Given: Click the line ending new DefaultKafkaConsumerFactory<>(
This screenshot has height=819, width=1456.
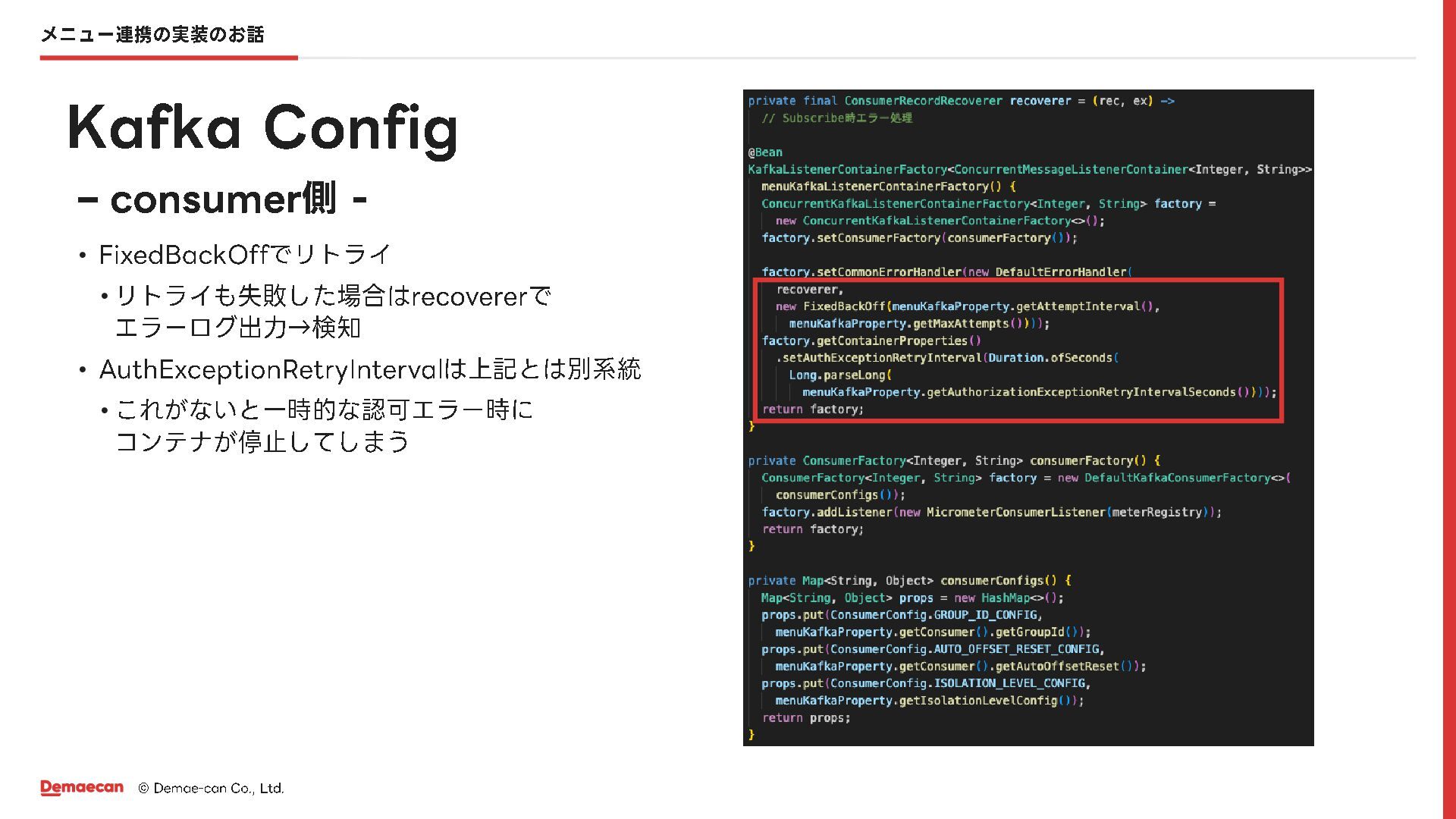Looking at the screenshot, I should [x=1026, y=478].
